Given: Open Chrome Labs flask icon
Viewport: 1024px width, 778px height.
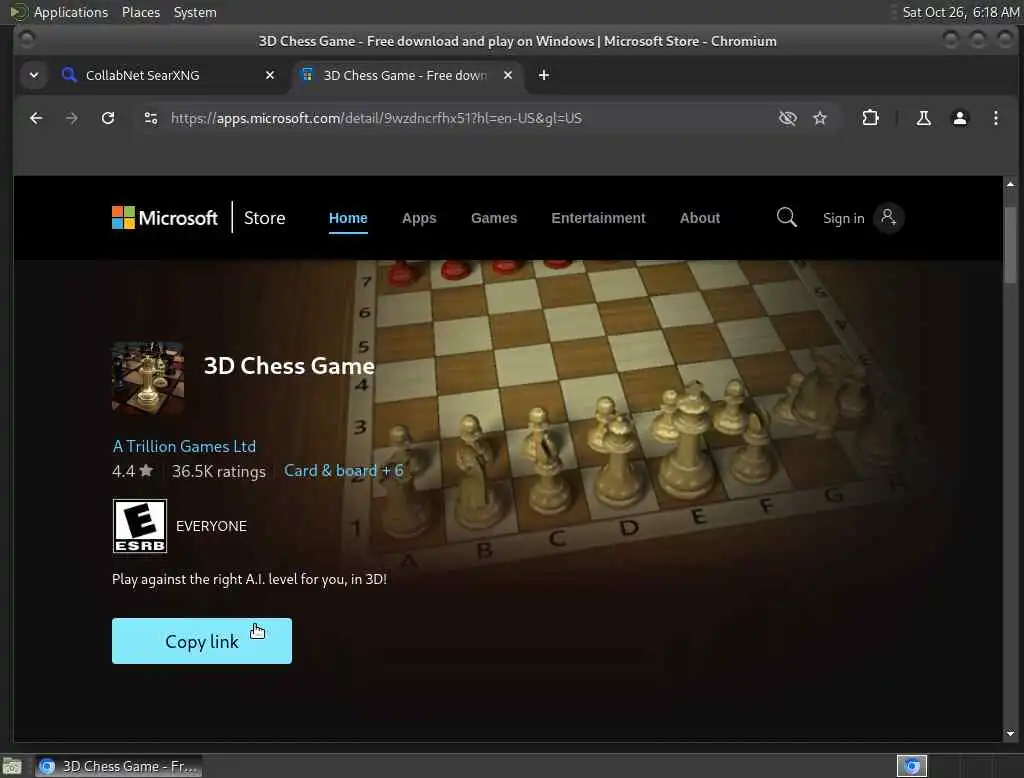Looking at the screenshot, I should point(923,118).
